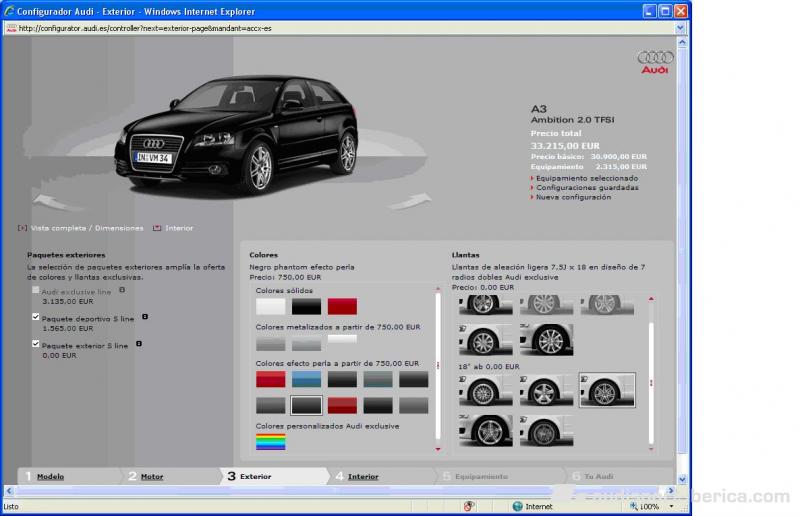Select step 3 Exterior tab
800x516 pixels.
pos(274,476)
